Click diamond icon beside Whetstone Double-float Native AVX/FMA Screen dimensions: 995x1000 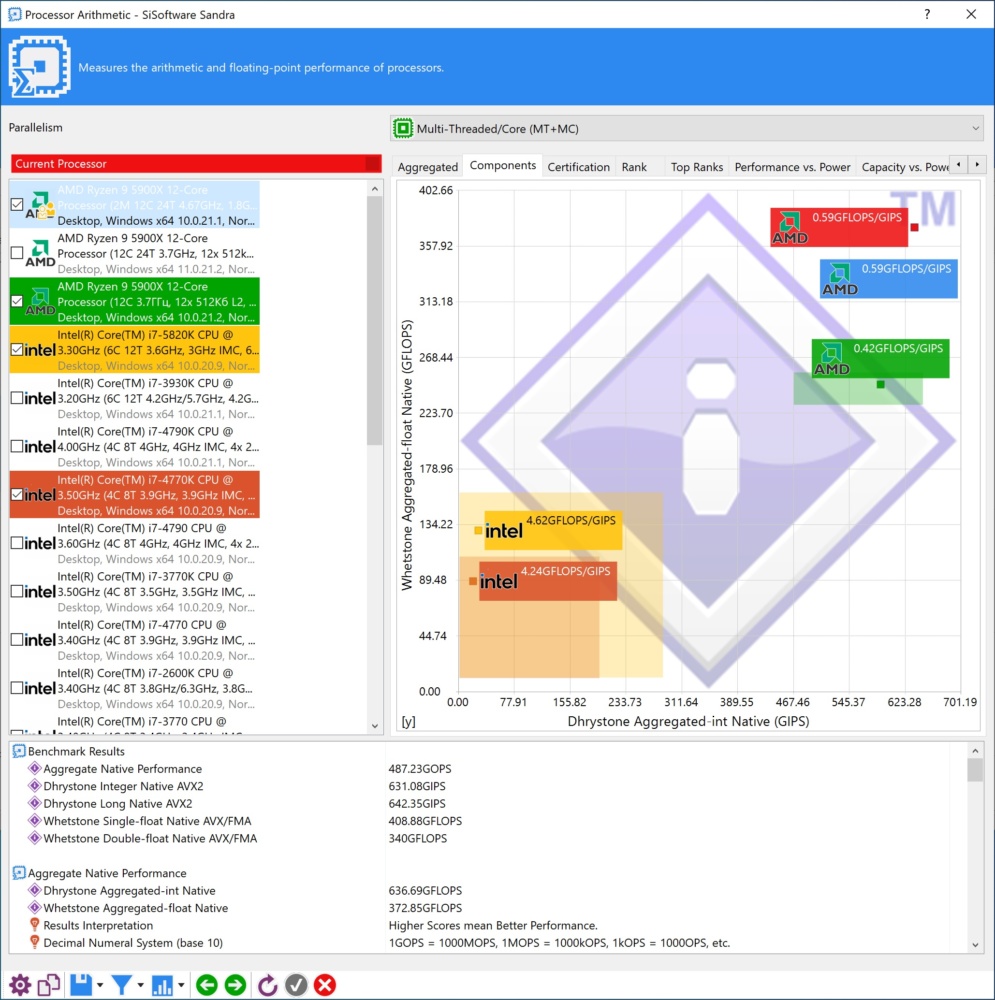[x=34, y=838]
